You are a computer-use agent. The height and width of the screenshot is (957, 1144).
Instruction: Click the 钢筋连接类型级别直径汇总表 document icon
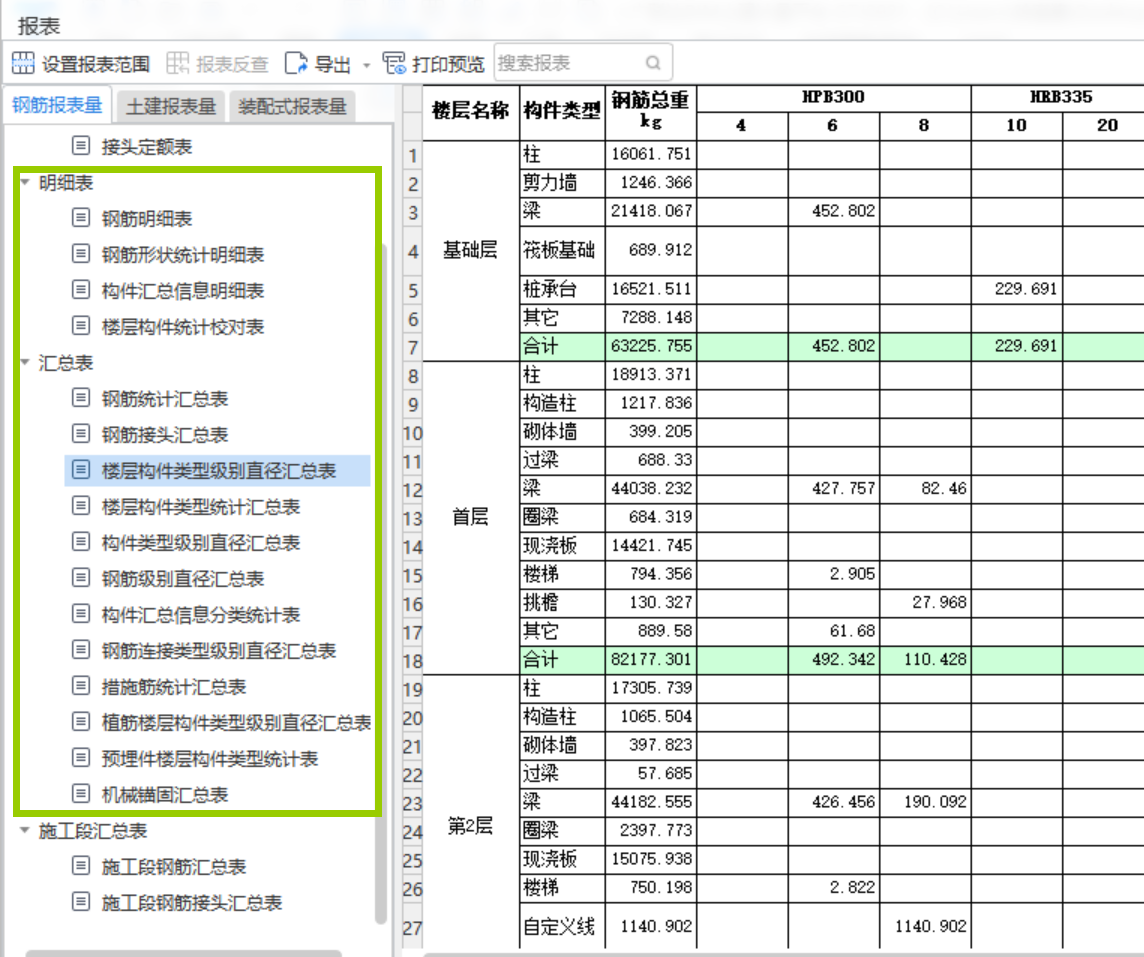tap(81, 649)
